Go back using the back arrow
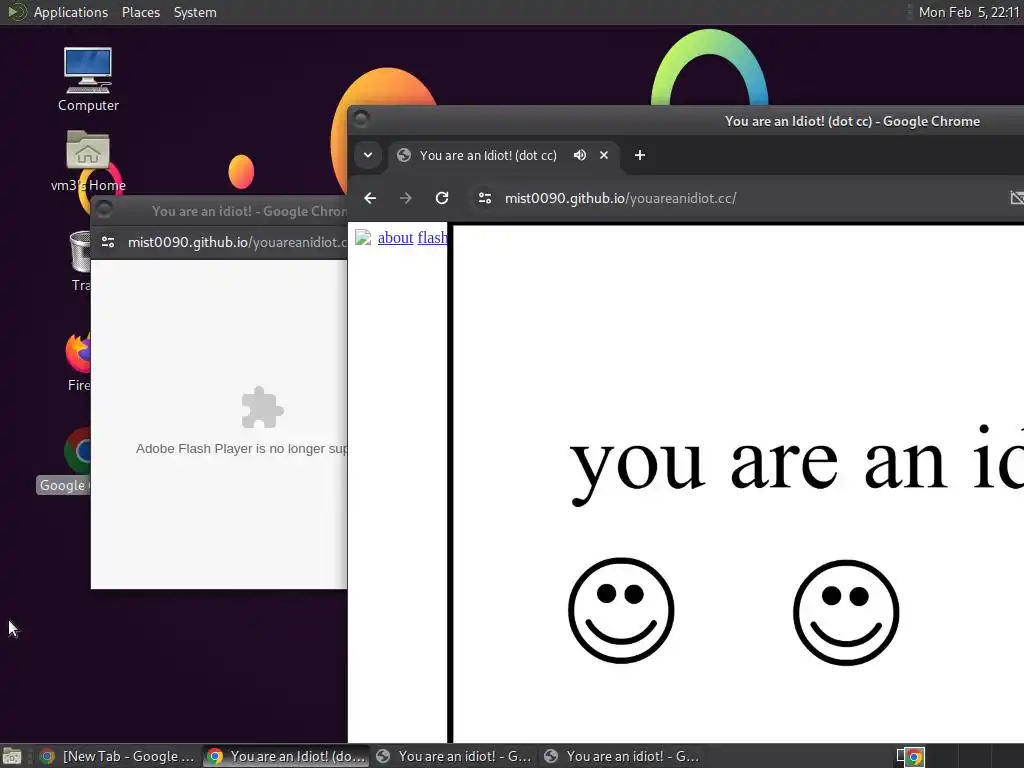The width and height of the screenshot is (1024, 768). [370, 198]
